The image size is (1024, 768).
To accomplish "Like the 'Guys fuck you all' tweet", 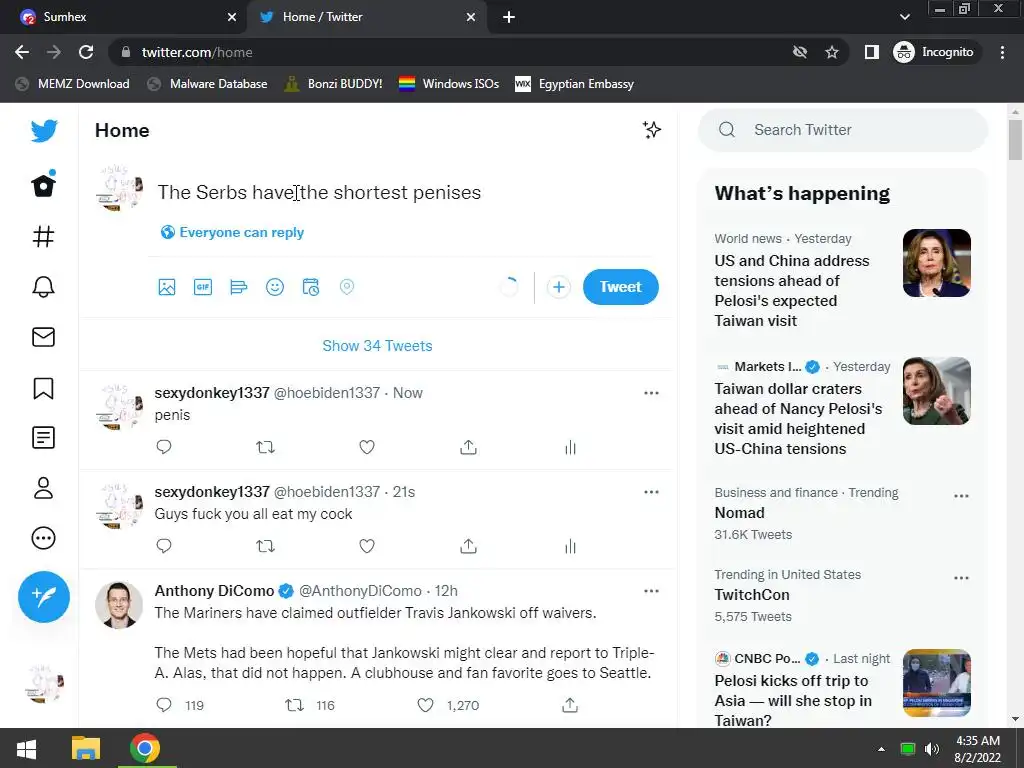I will pyautogui.click(x=367, y=546).
